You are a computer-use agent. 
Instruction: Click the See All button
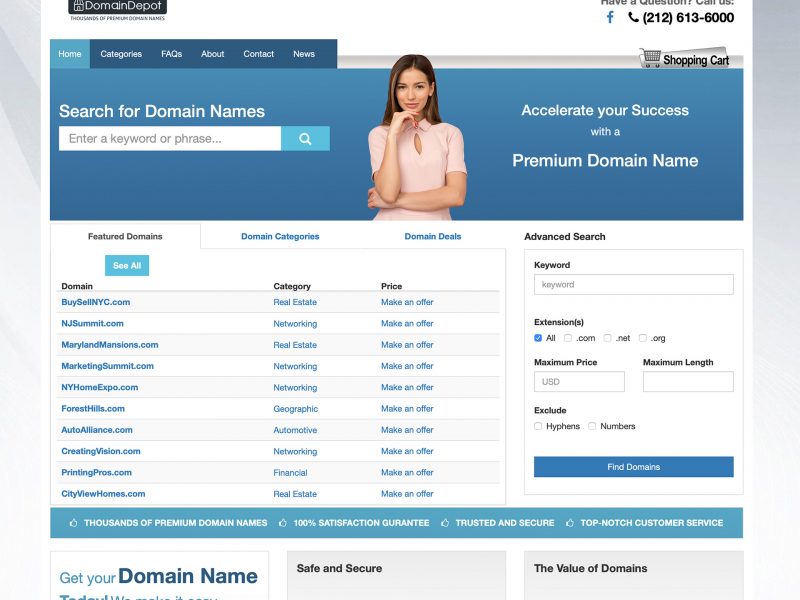point(127,265)
